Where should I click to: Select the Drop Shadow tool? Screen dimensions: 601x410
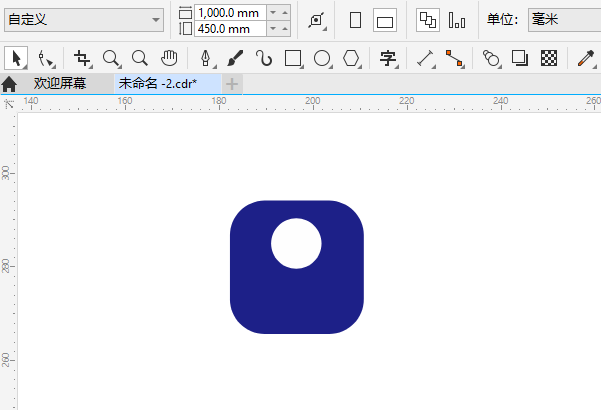[520, 59]
